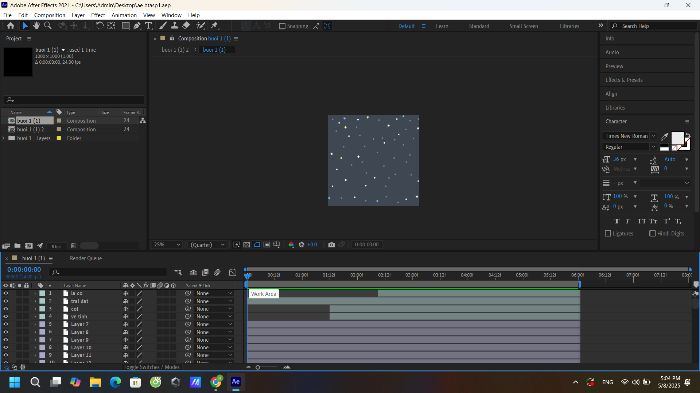Toggle the Hindi Digits checkbox
Viewport: 700px width, 393px height.
[x=652, y=234]
